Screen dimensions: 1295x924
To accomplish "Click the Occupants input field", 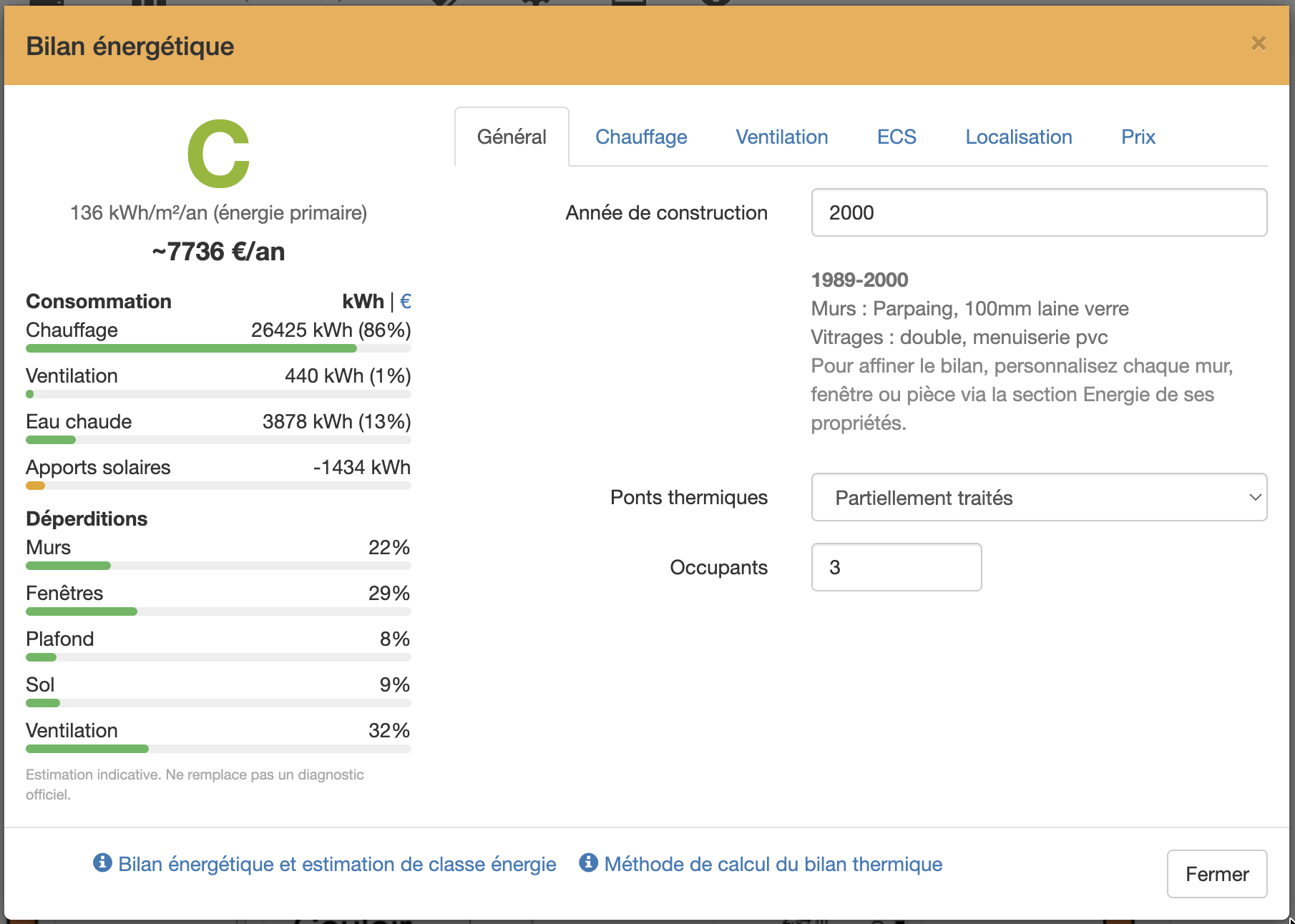I will [x=896, y=567].
